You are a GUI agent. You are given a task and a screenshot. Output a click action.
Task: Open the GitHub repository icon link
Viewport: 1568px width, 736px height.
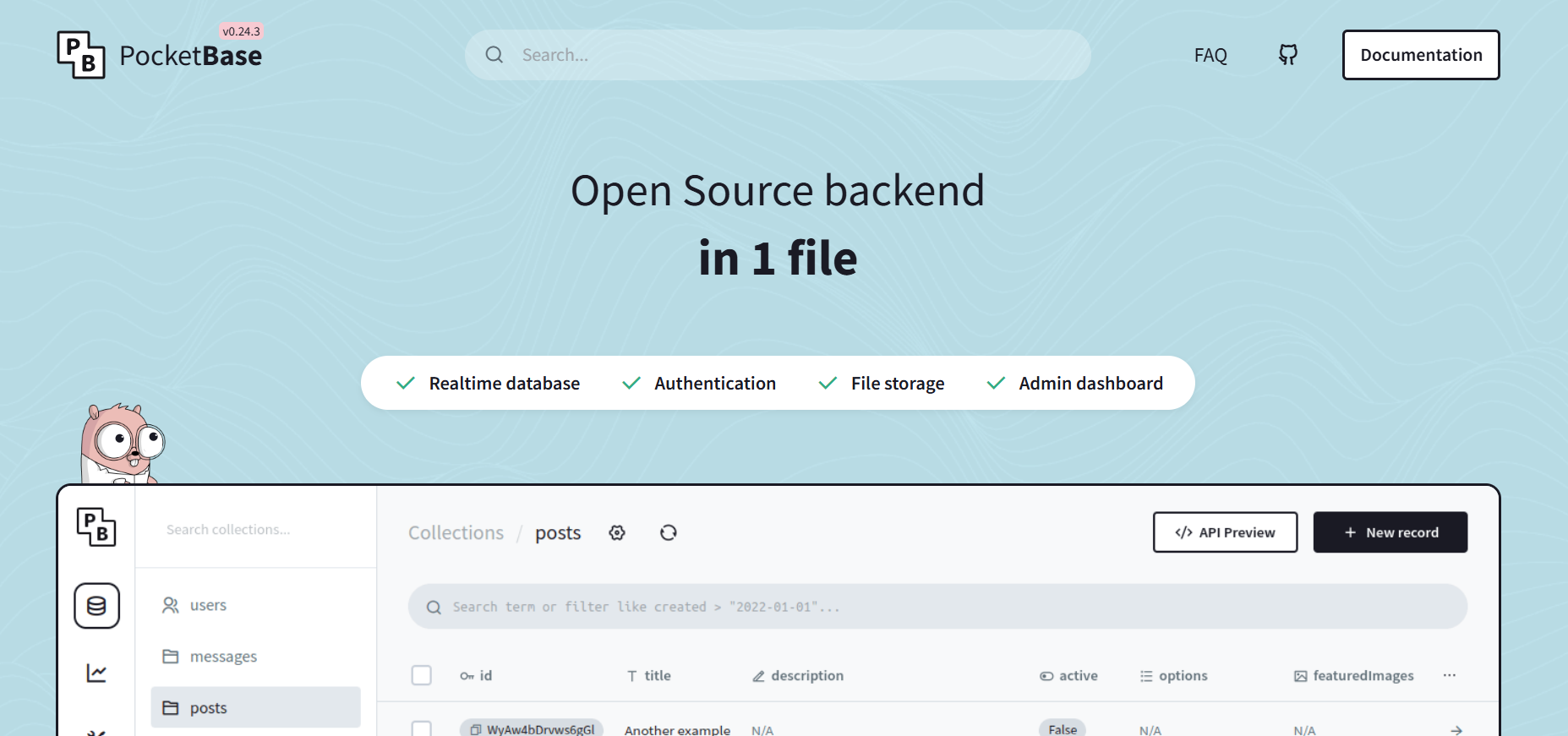[1287, 55]
